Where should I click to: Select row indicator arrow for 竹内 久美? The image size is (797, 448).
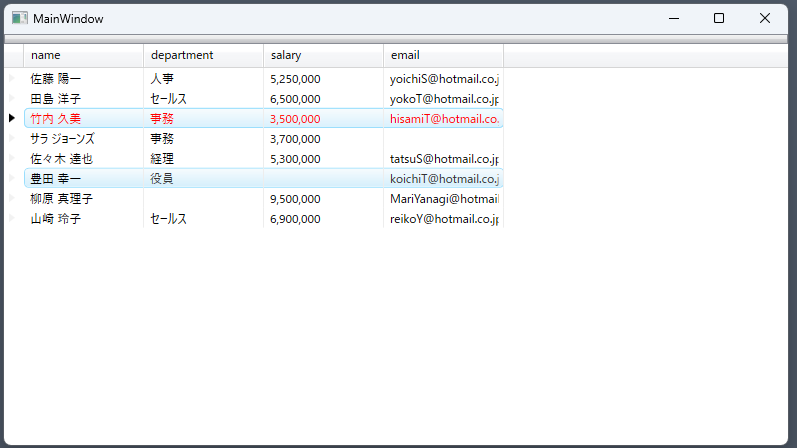coord(12,118)
